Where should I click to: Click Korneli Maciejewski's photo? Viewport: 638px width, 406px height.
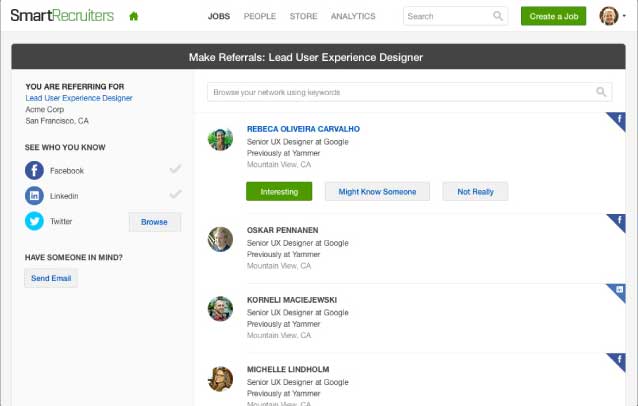(x=220, y=309)
